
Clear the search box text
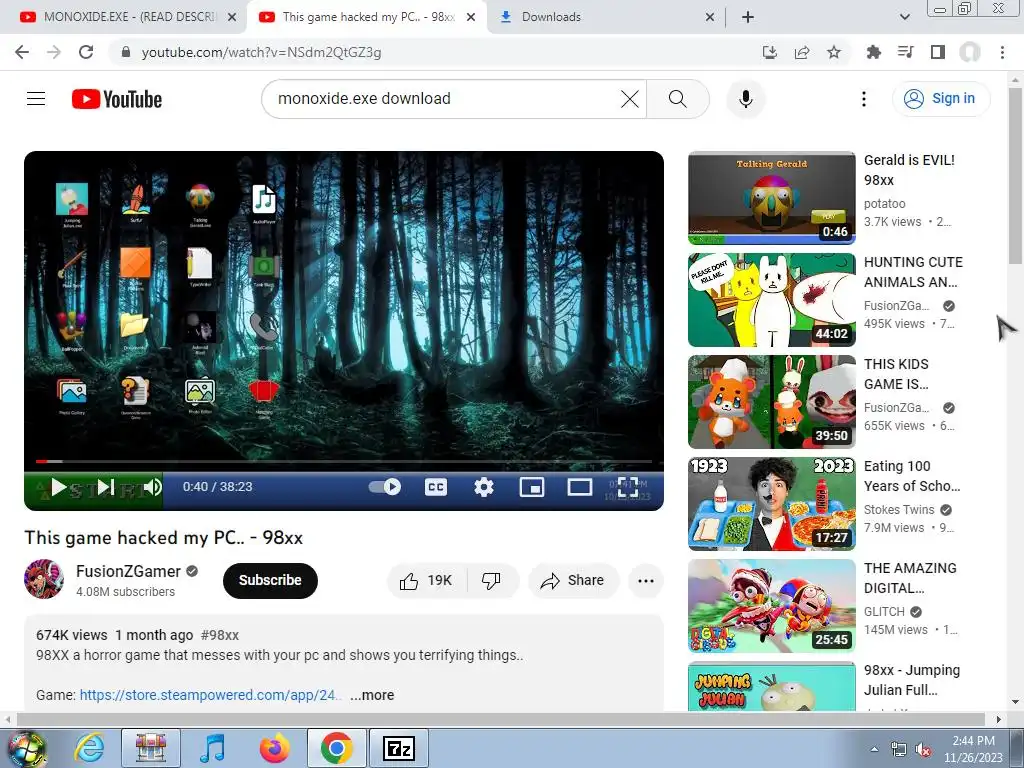[x=630, y=99]
